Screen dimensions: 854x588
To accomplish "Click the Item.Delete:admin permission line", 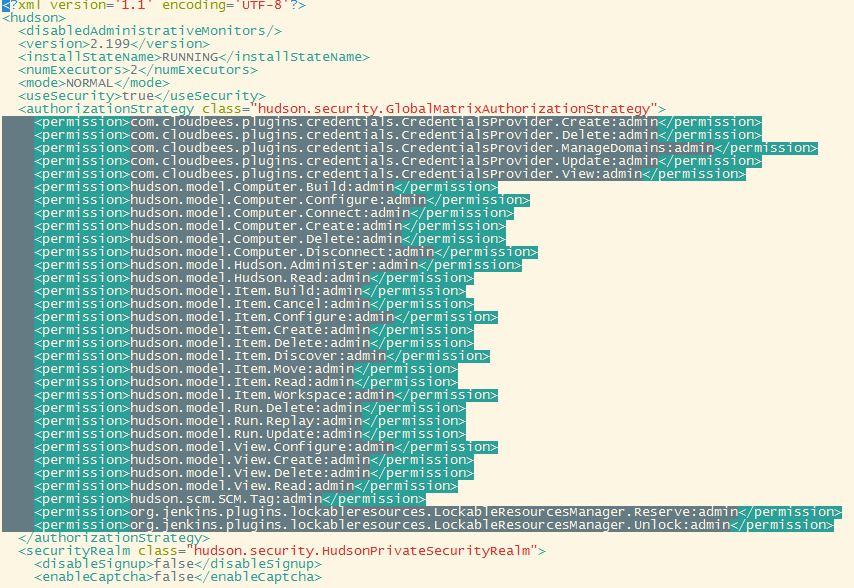I will point(254,344).
